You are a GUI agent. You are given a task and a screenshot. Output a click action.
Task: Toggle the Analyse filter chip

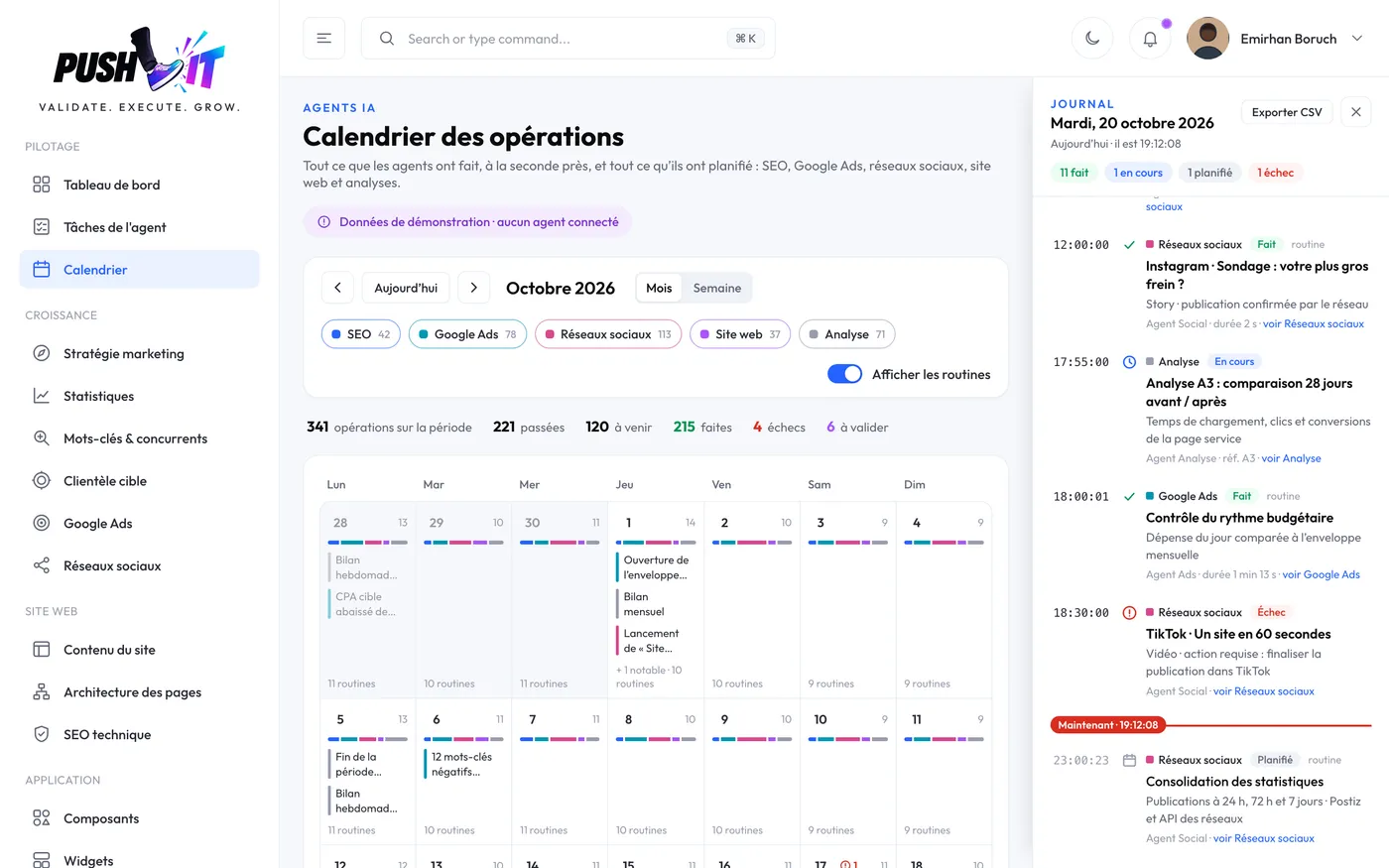coord(847,334)
